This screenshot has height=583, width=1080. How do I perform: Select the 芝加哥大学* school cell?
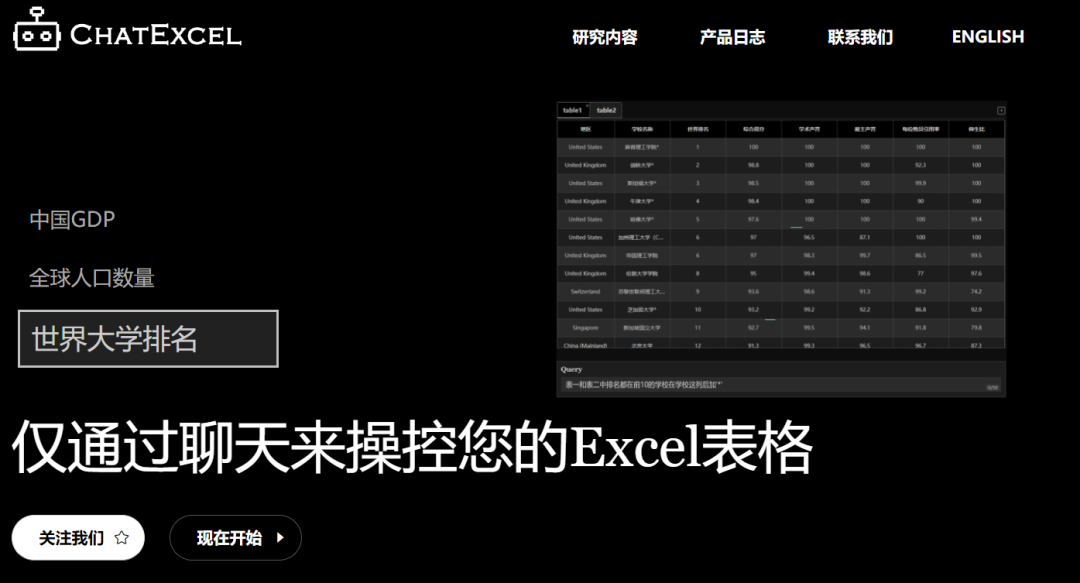click(x=642, y=309)
